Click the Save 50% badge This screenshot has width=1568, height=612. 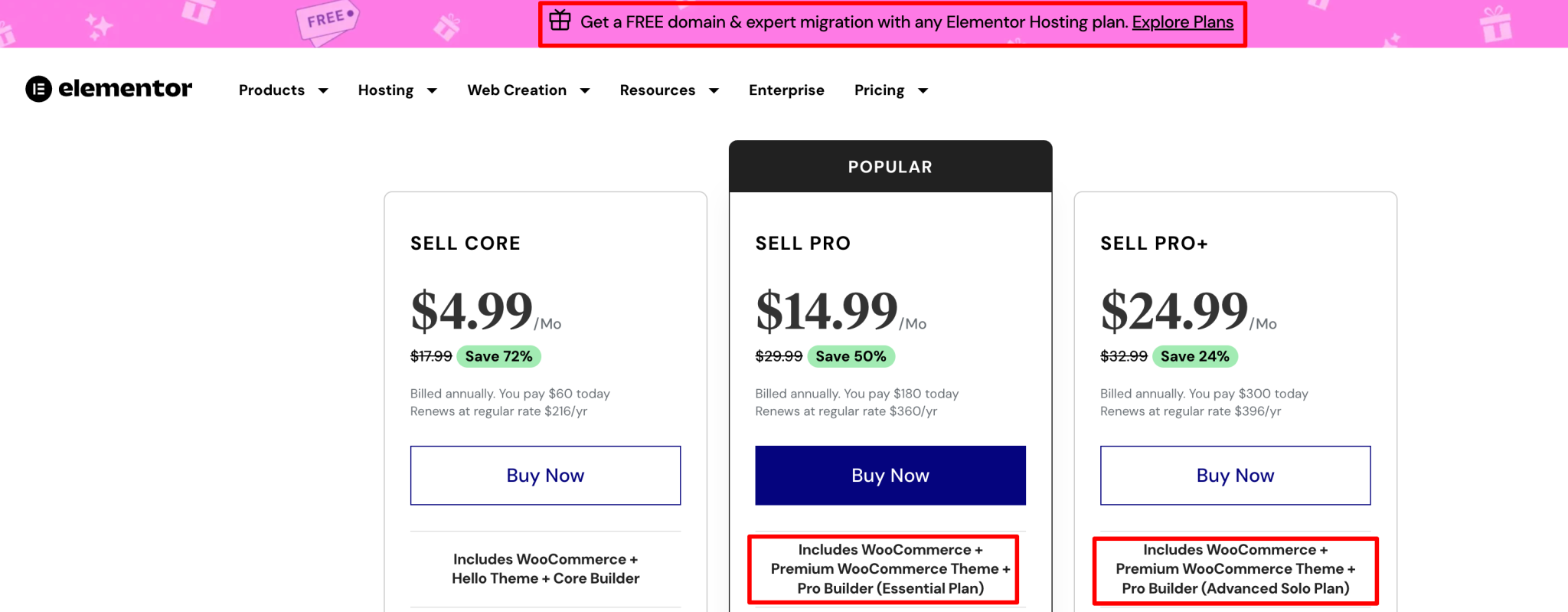(851, 355)
